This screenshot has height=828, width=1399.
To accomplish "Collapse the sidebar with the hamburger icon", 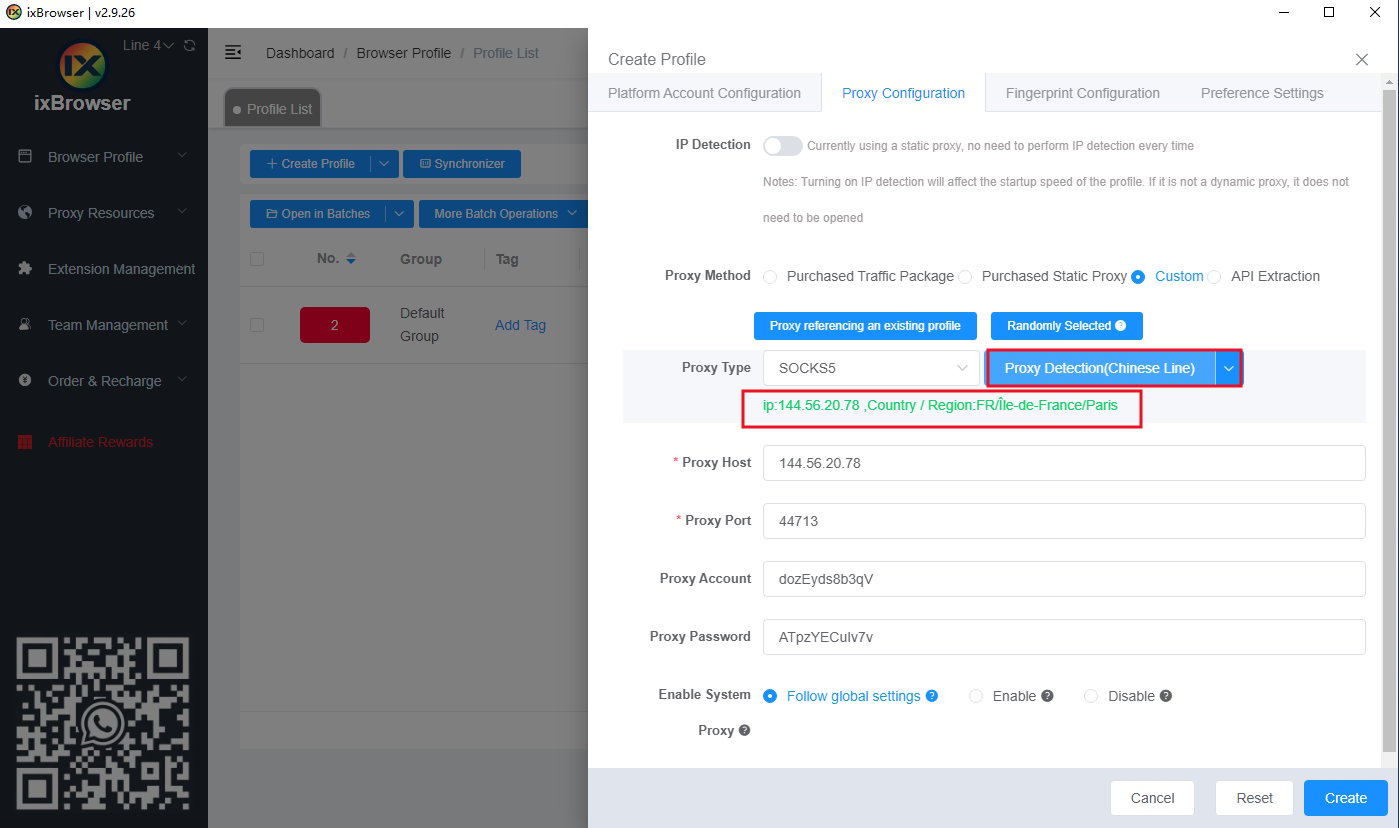I will click(233, 52).
